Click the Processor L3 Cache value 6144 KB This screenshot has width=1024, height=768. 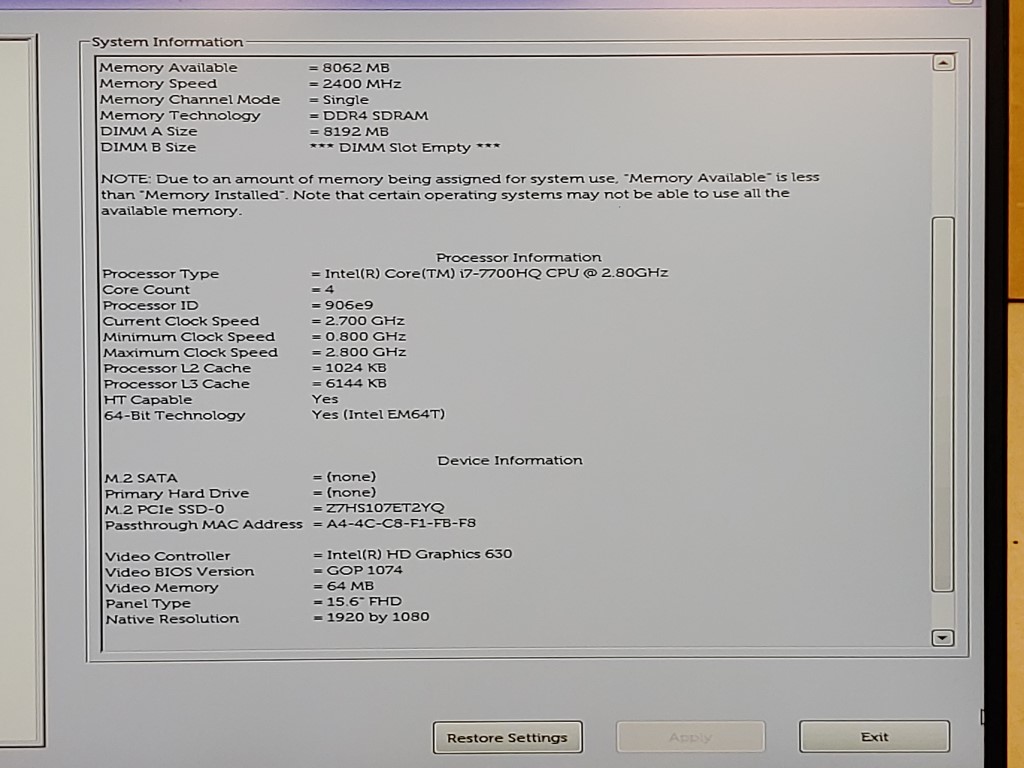356,384
